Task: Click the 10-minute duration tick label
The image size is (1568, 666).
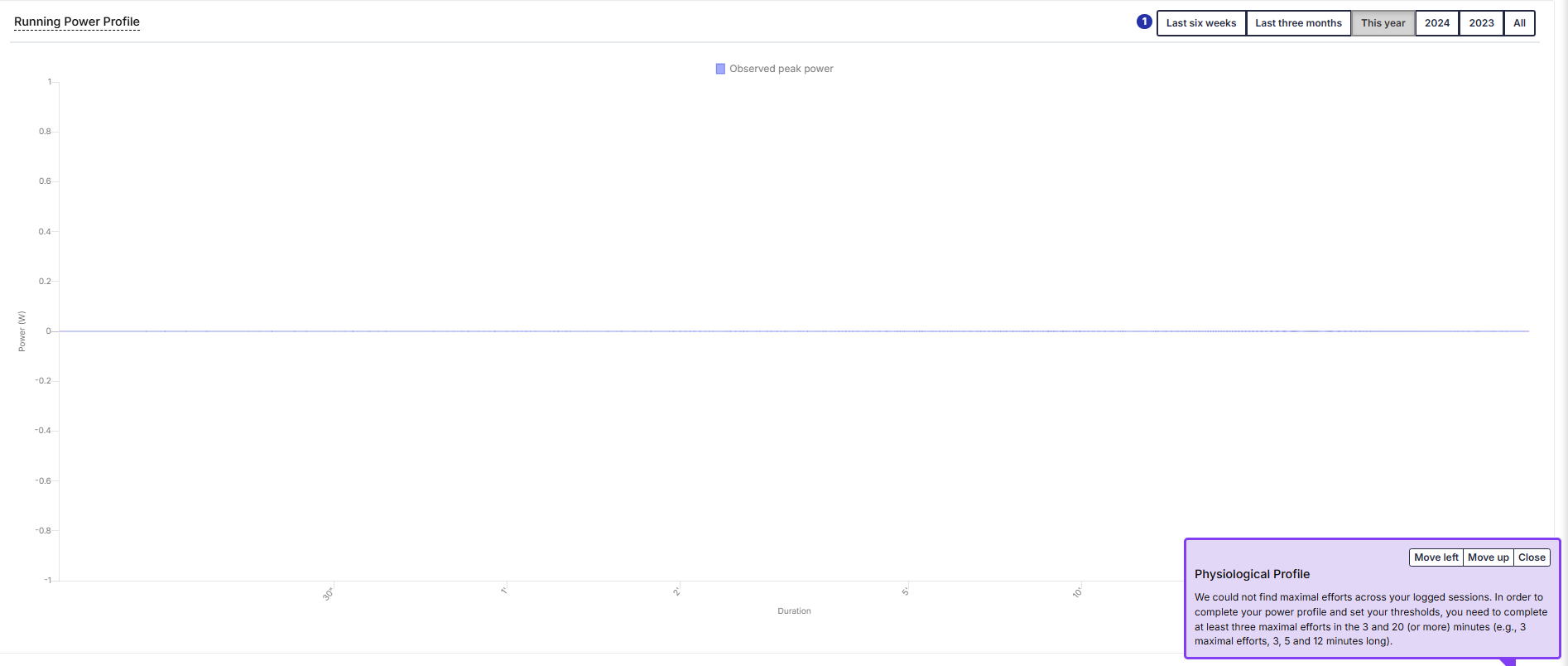Action: click(1077, 592)
